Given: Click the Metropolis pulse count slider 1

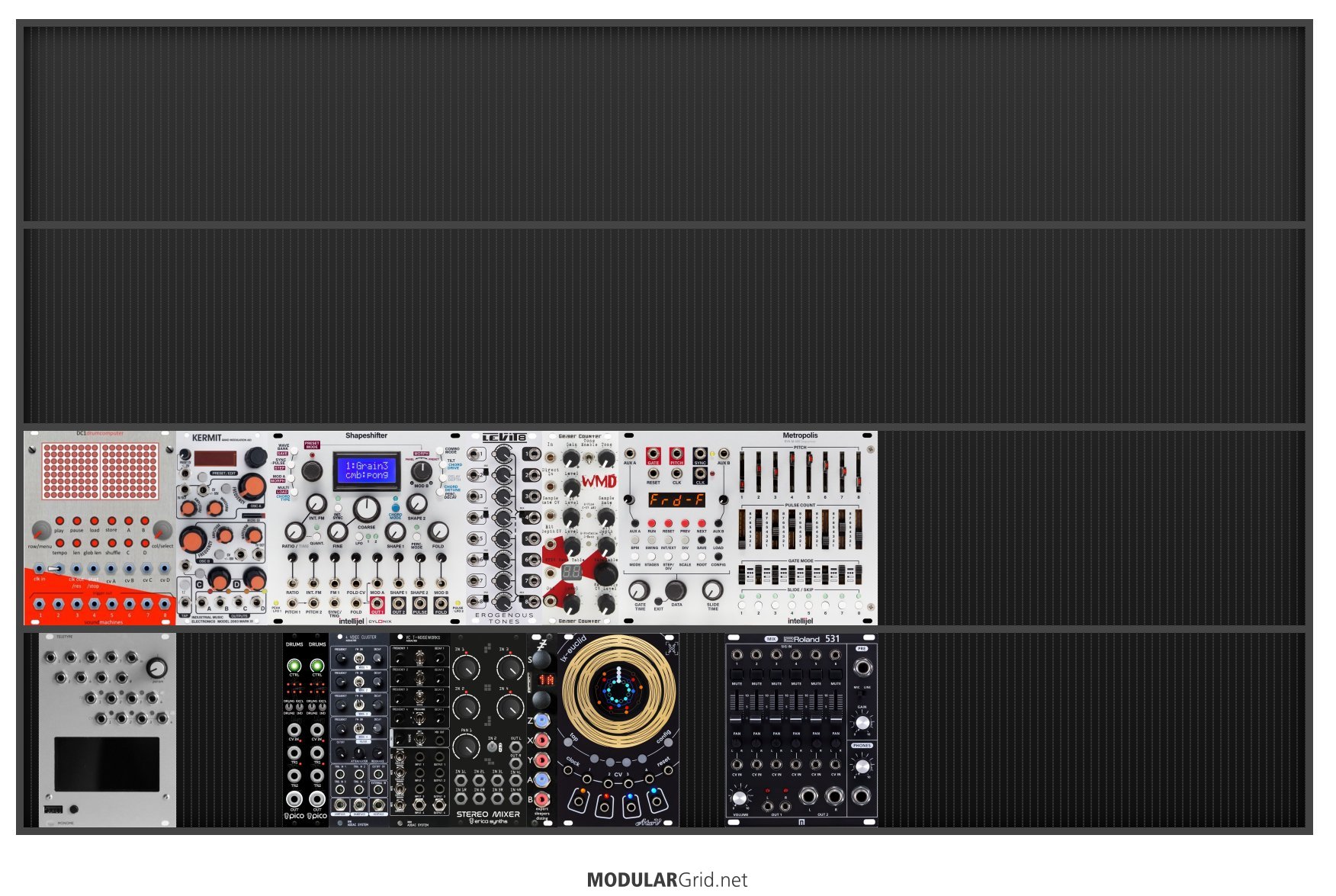Looking at the screenshot, I should [x=742, y=529].
